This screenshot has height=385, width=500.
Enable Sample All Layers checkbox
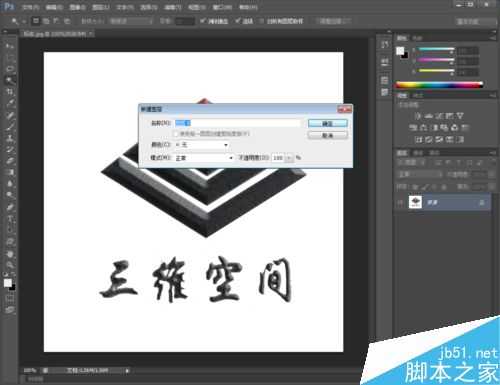pyautogui.click(x=262, y=21)
